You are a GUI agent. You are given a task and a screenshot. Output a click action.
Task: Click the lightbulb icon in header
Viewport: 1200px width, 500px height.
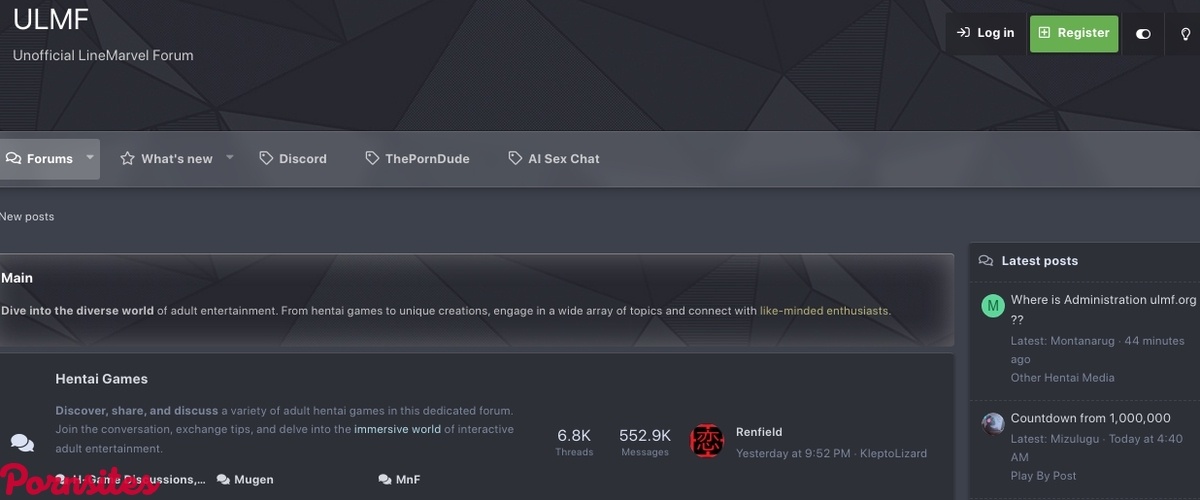(1185, 33)
